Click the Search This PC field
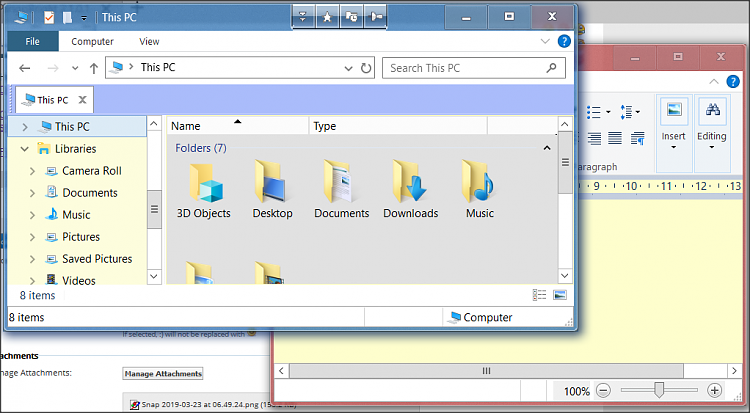750x413 pixels. pos(474,68)
